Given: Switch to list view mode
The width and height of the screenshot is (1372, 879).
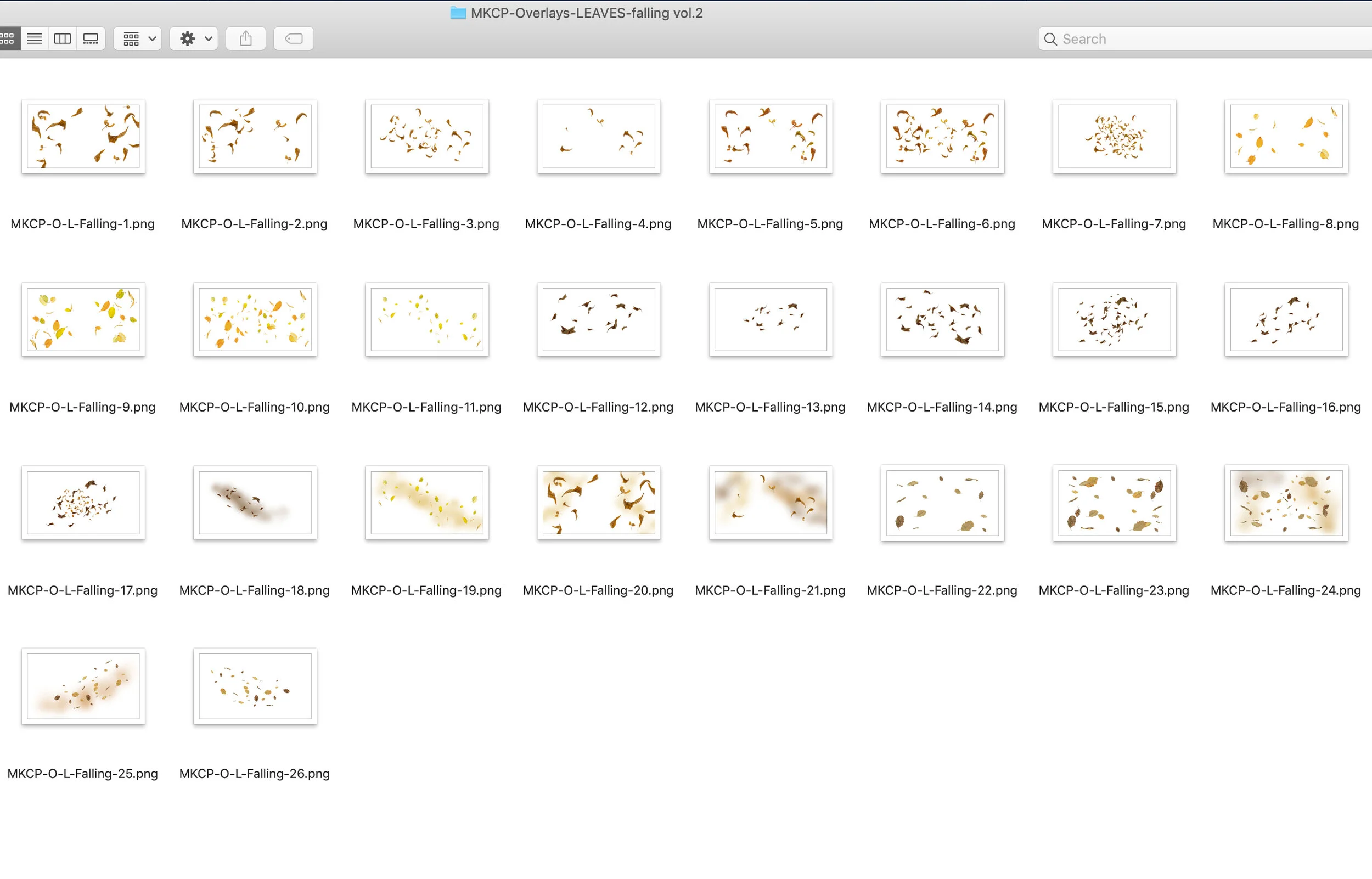Looking at the screenshot, I should point(34,39).
